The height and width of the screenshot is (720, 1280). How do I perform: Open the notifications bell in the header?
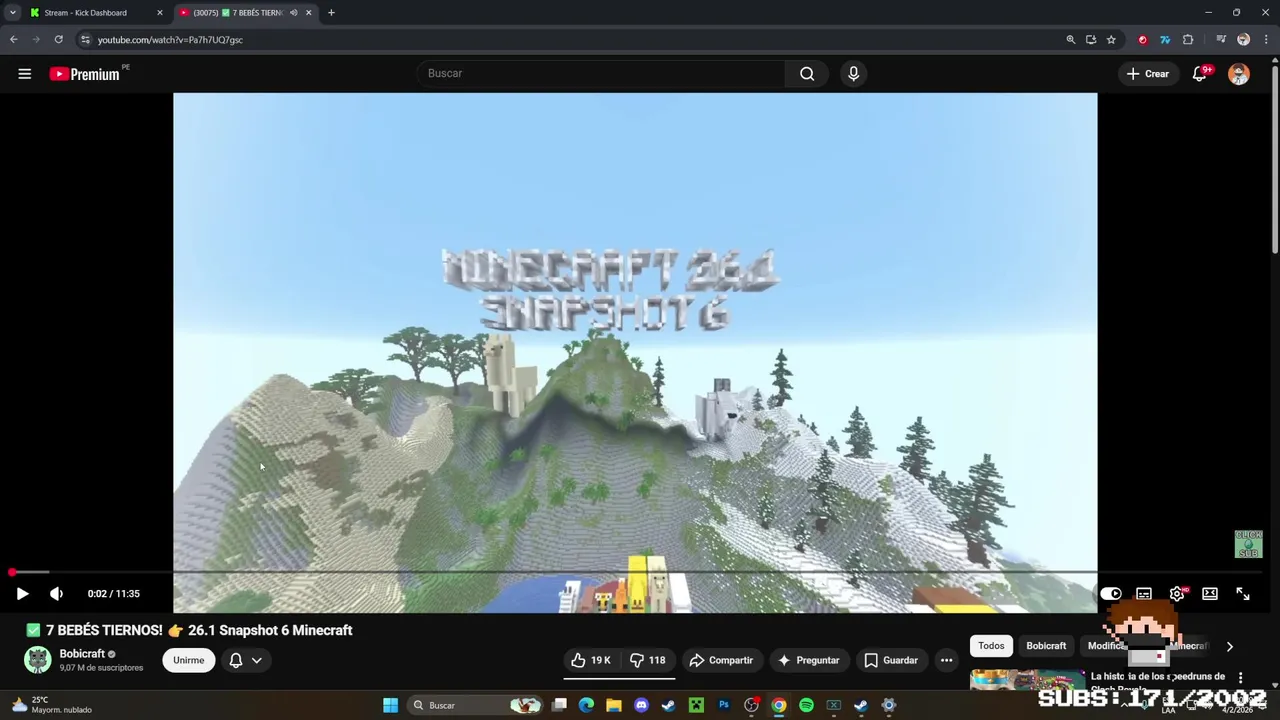tap(1200, 74)
